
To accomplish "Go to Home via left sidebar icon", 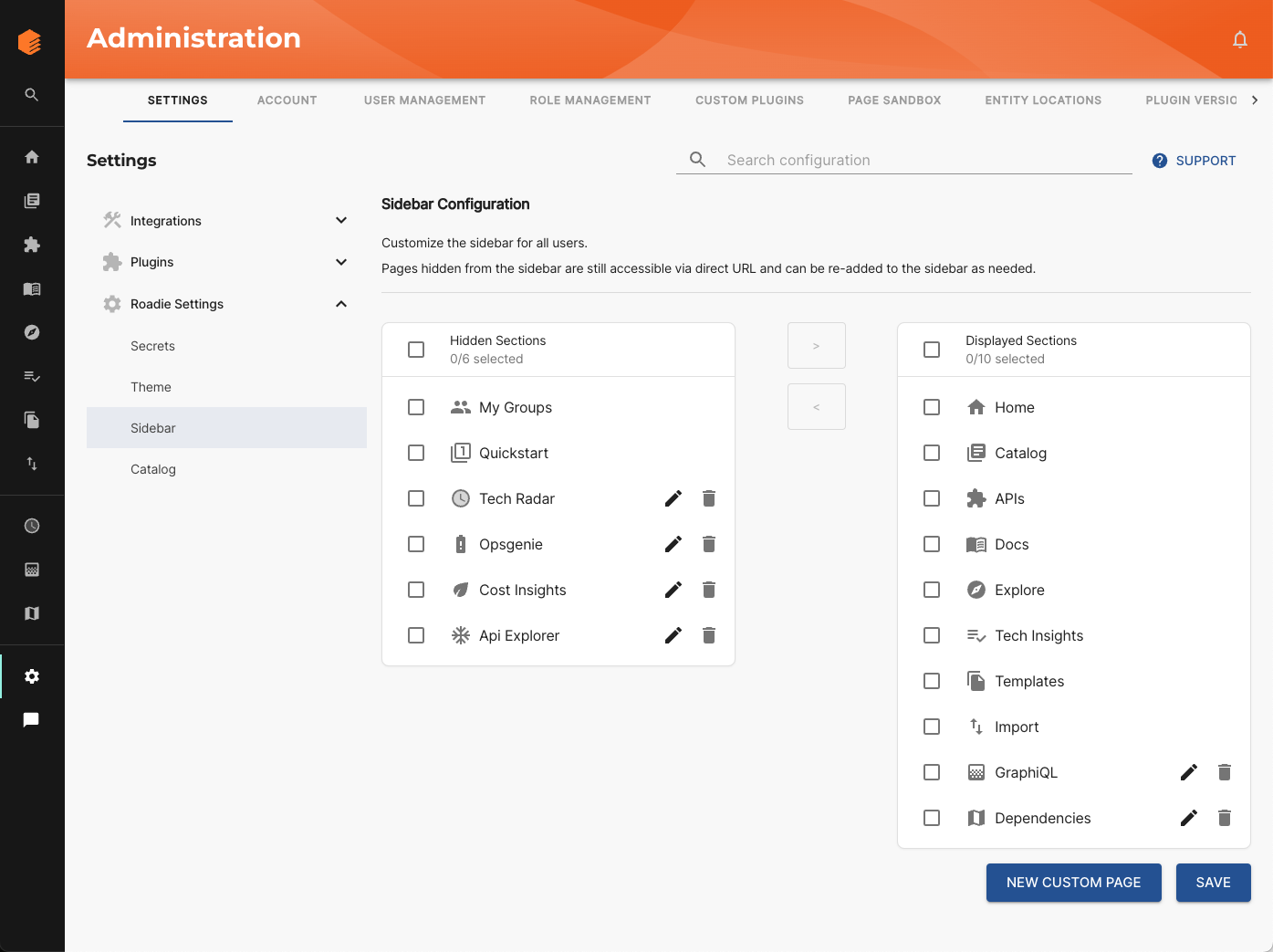I will click(x=32, y=157).
